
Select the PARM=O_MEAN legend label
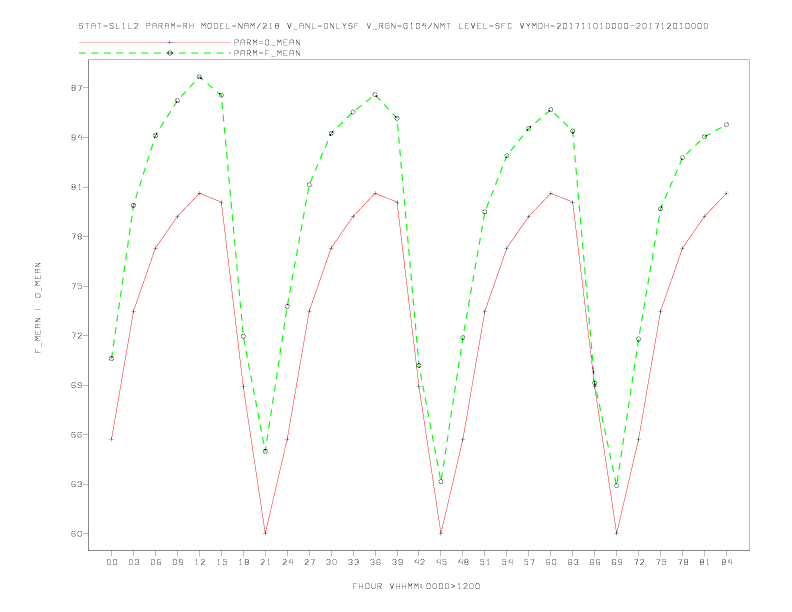pos(267,42)
